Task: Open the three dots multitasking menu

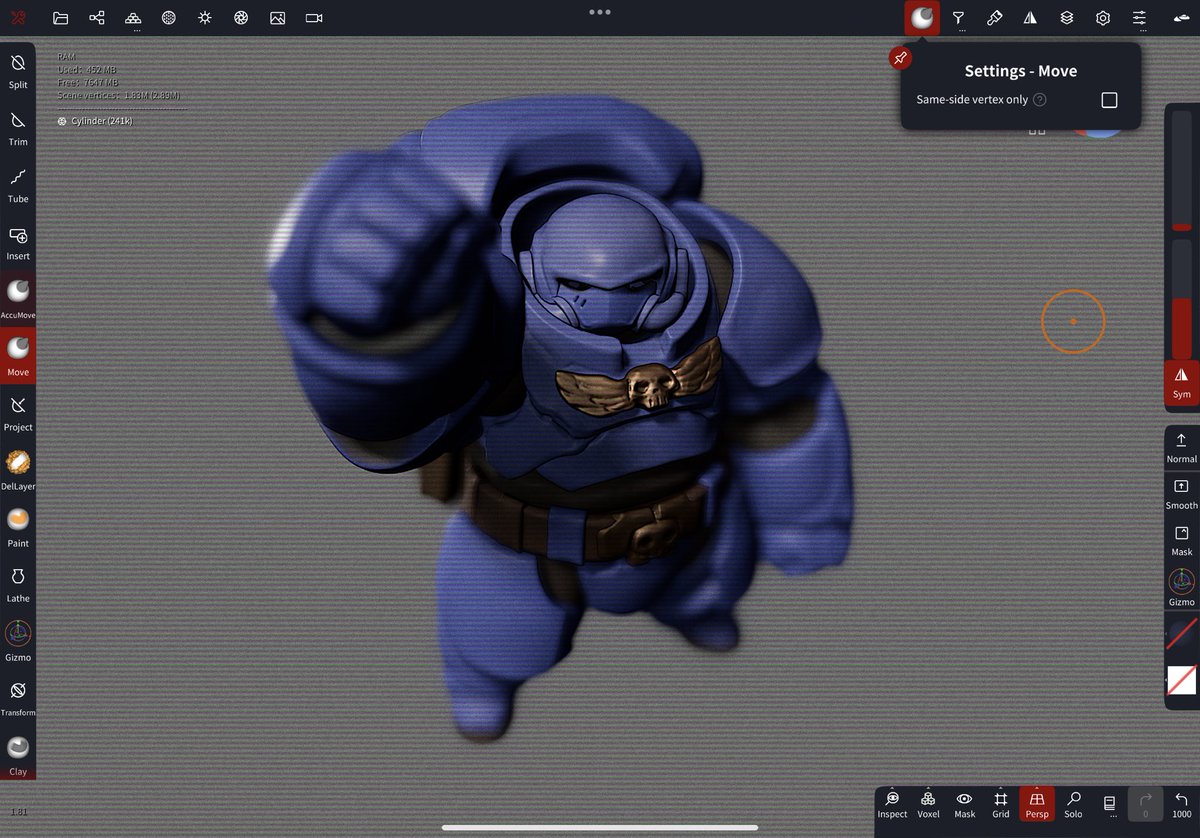Action: [x=600, y=12]
